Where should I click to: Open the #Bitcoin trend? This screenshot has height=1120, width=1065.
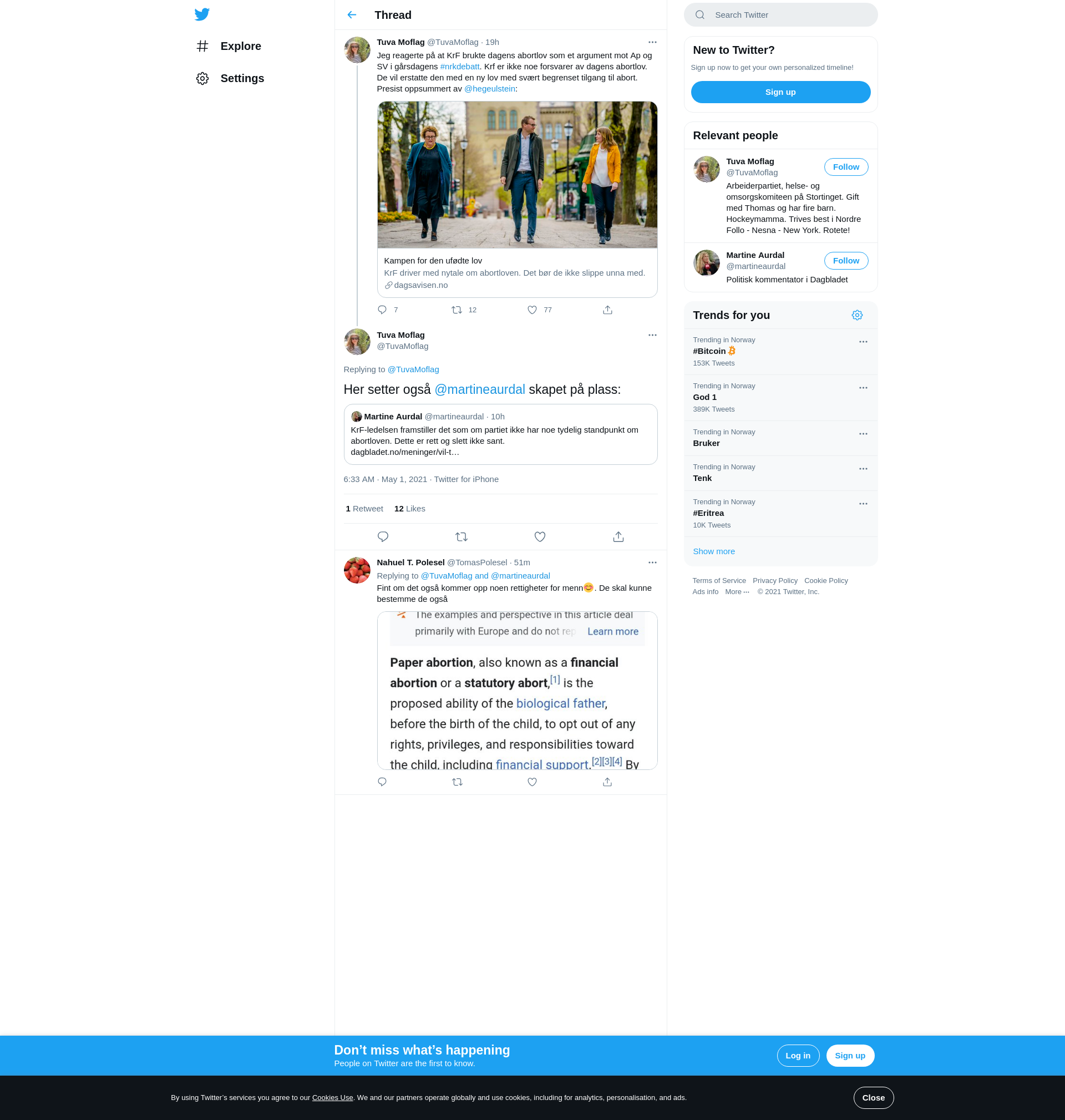(780, 351)
